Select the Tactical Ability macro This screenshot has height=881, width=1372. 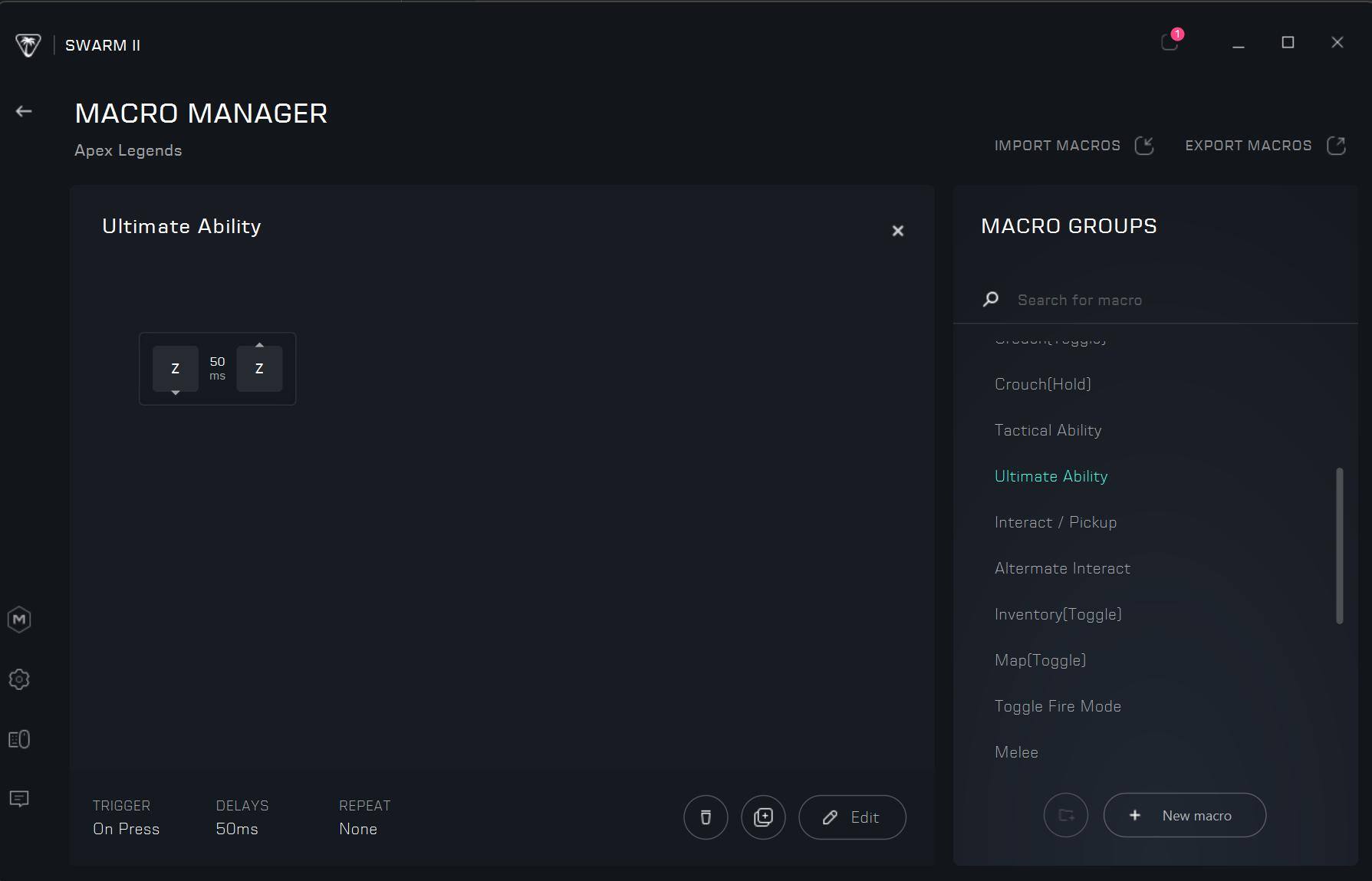1048,430
